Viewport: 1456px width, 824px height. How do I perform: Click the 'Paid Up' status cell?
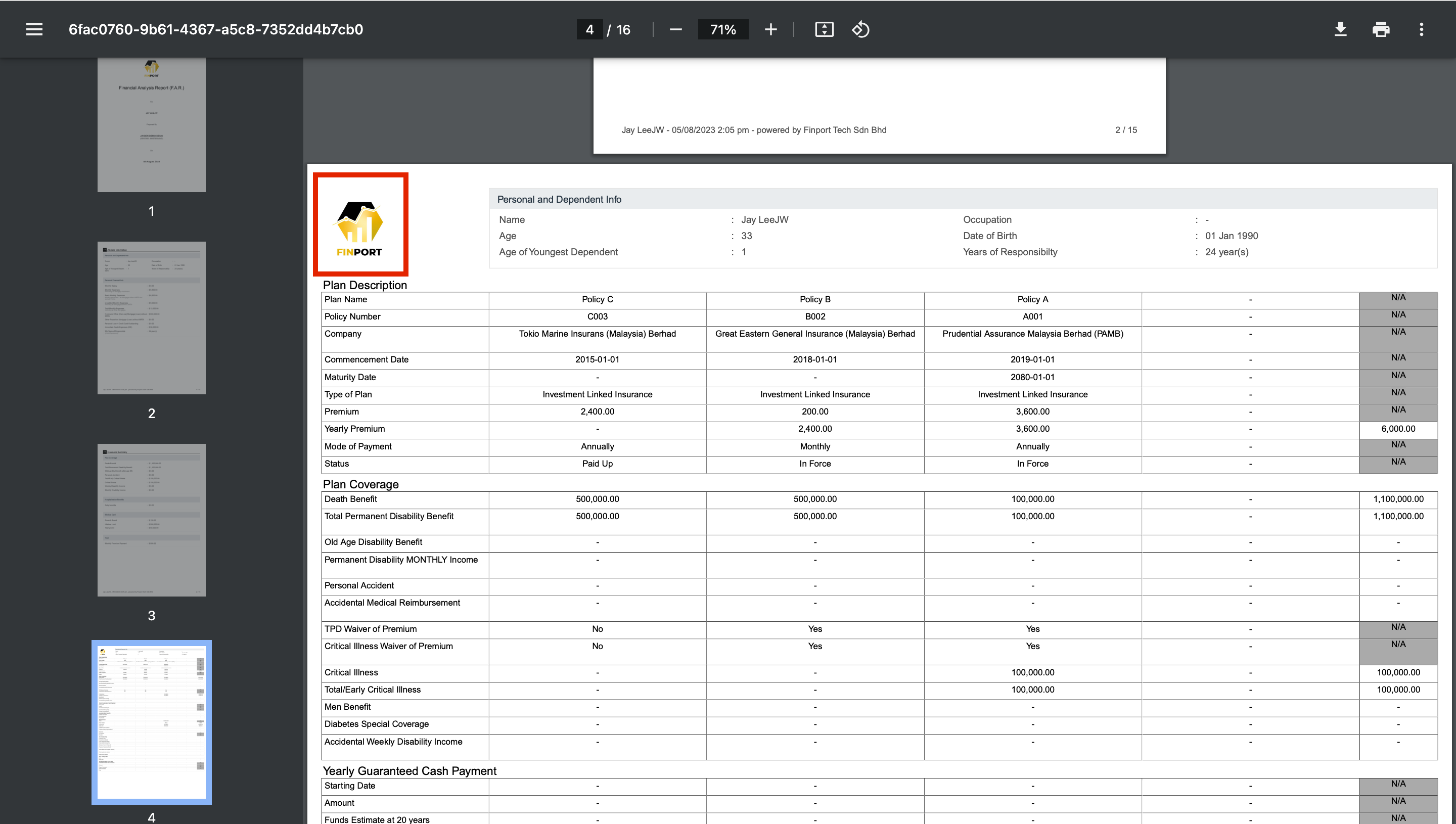pos(598,464)
